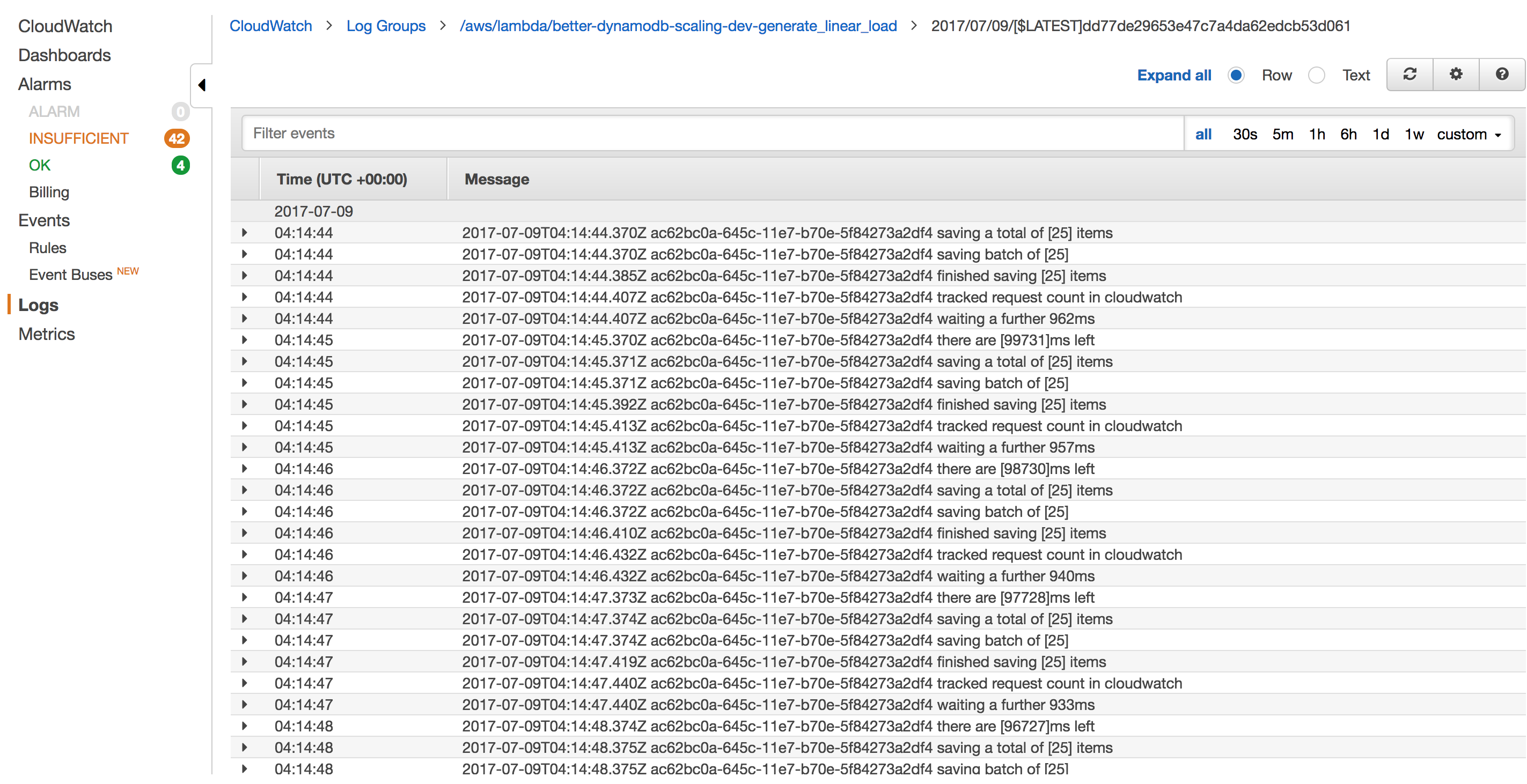1527x784 pixels.
Task: Open the settings gear icon
Action: pyautogui.click(x=1456, y=74)
